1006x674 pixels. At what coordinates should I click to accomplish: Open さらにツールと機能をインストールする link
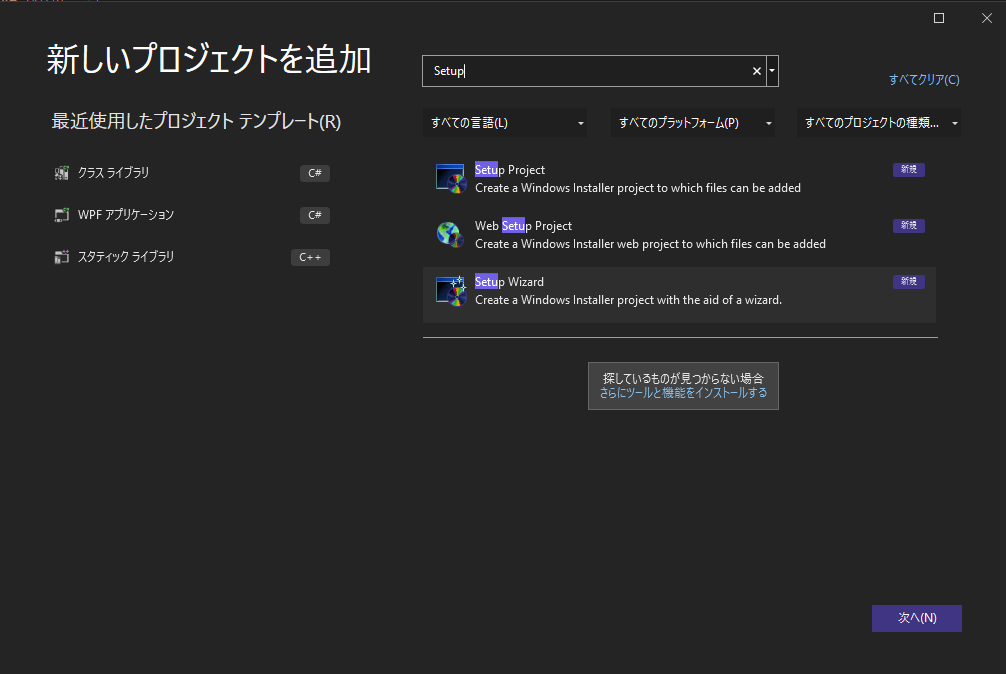pos(683,394)
